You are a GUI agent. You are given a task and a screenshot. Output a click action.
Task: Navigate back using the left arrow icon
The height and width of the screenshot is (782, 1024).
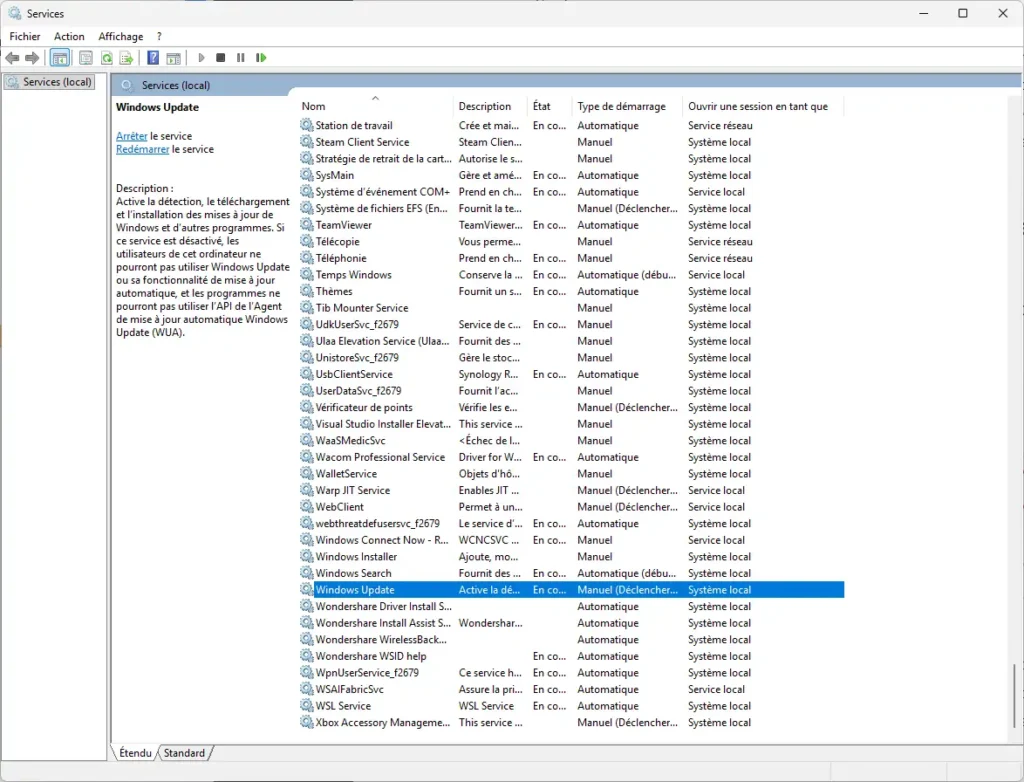click(12, 57)
